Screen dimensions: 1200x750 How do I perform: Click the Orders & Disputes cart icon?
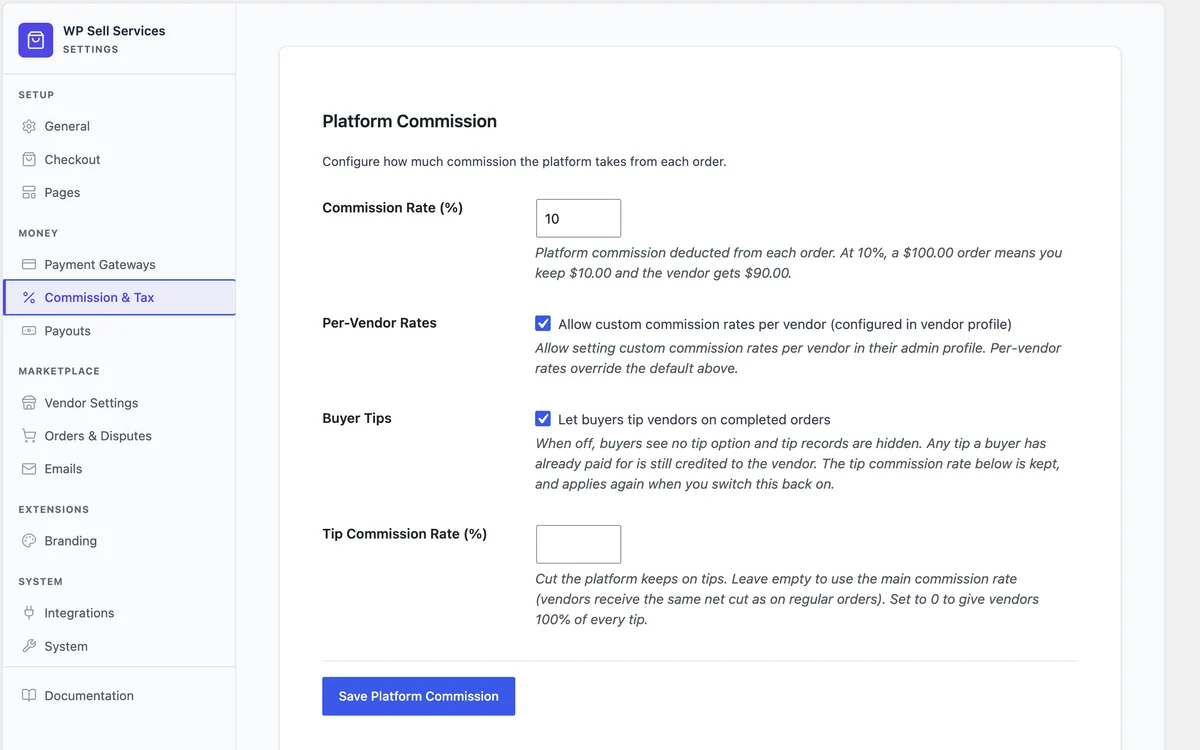coord(29,435)
